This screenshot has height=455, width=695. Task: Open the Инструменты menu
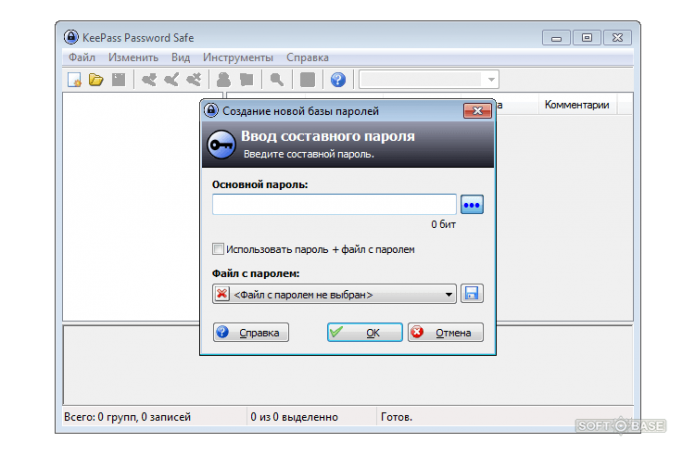[238, 58]
